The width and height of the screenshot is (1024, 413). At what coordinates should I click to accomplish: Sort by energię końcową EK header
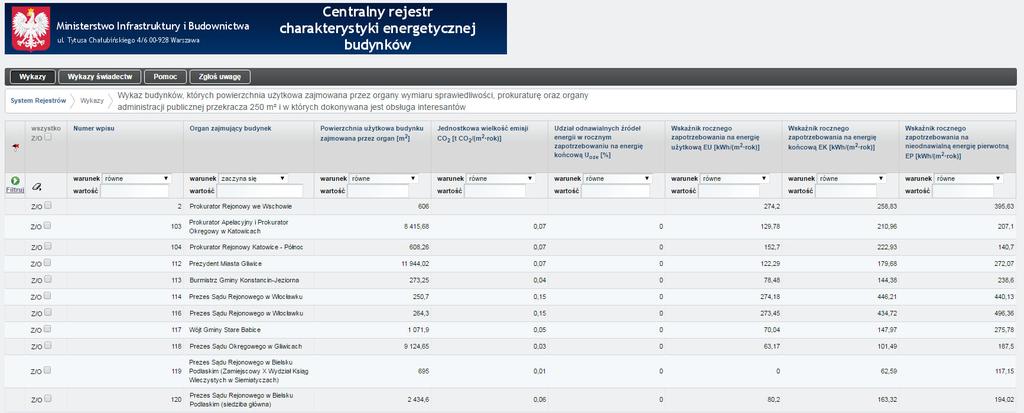(x=833, y=138)
